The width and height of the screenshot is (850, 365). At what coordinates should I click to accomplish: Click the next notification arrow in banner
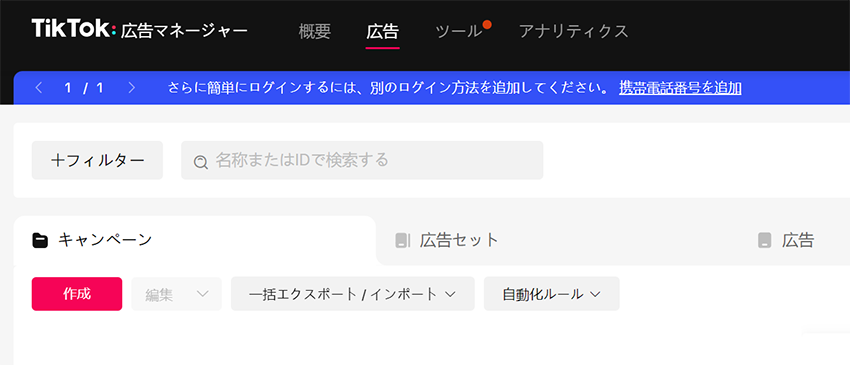coord(131,88)
